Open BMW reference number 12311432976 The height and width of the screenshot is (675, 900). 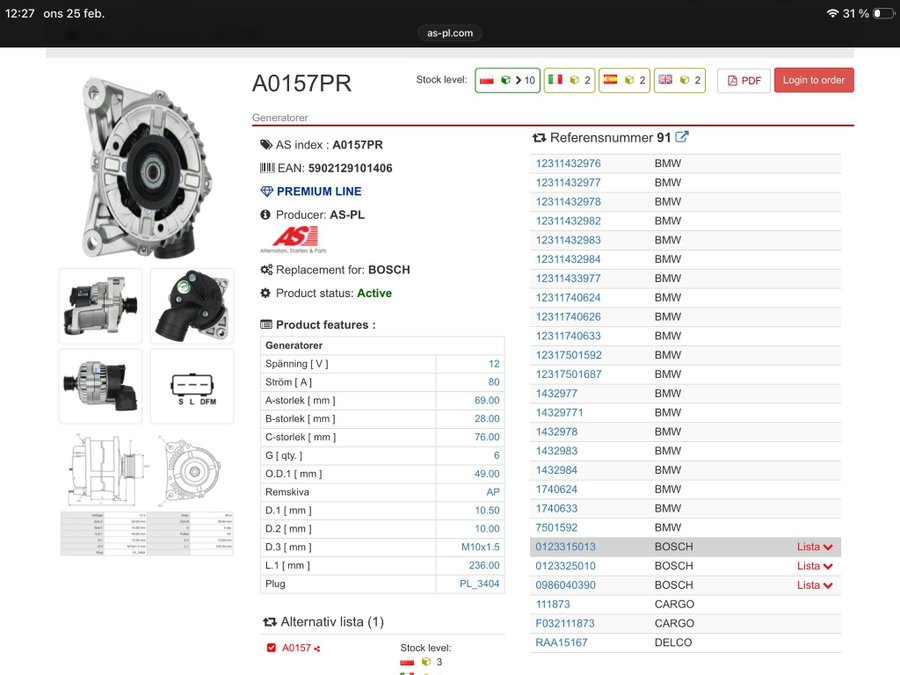568,164
